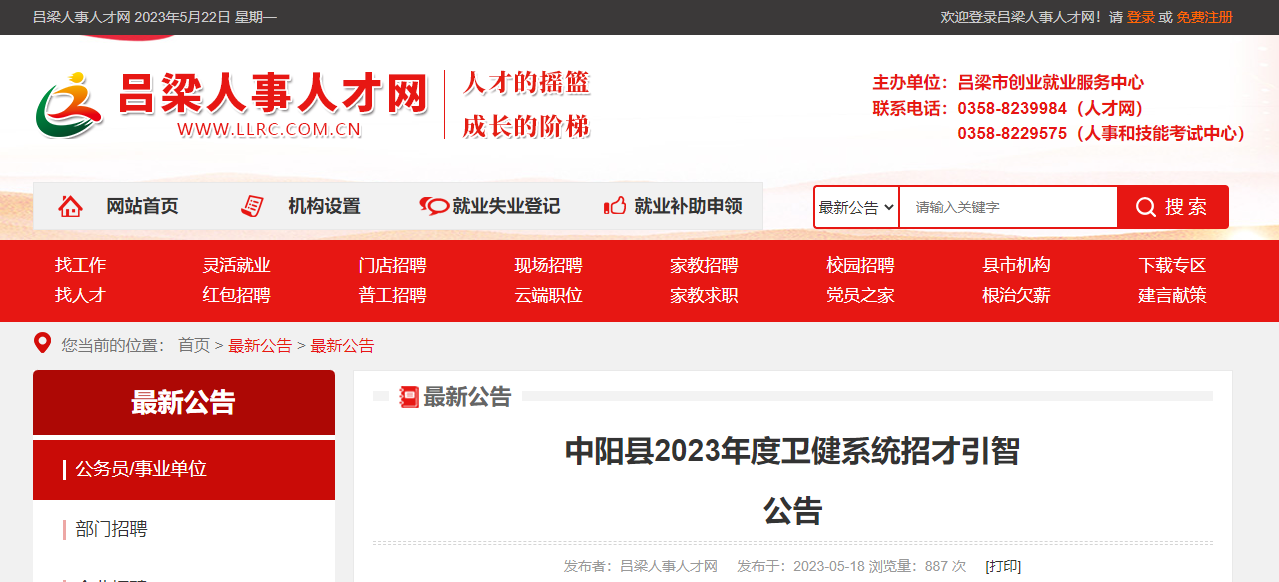The image size is (1279, 582).
Task: Open 党员之家 menu link
Action: 860,295
